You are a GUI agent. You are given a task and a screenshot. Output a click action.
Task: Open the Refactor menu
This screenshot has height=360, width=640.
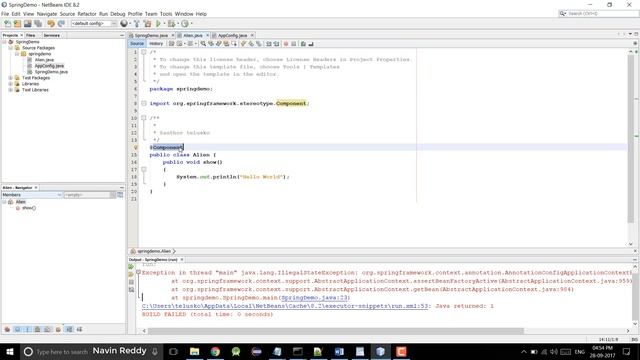click(87, 14)
